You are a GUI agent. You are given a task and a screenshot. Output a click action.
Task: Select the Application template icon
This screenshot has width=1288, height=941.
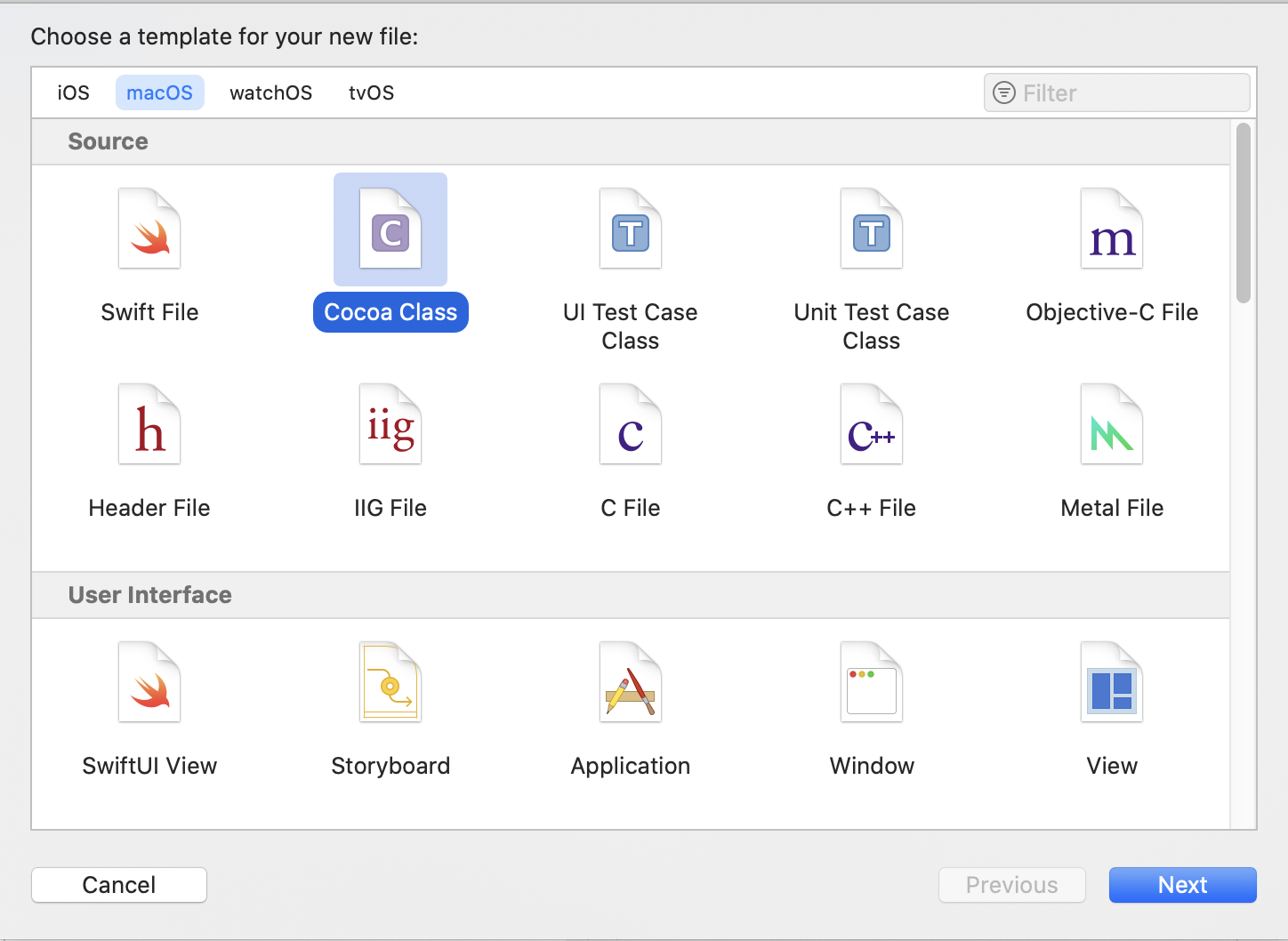tap(631, 682)
